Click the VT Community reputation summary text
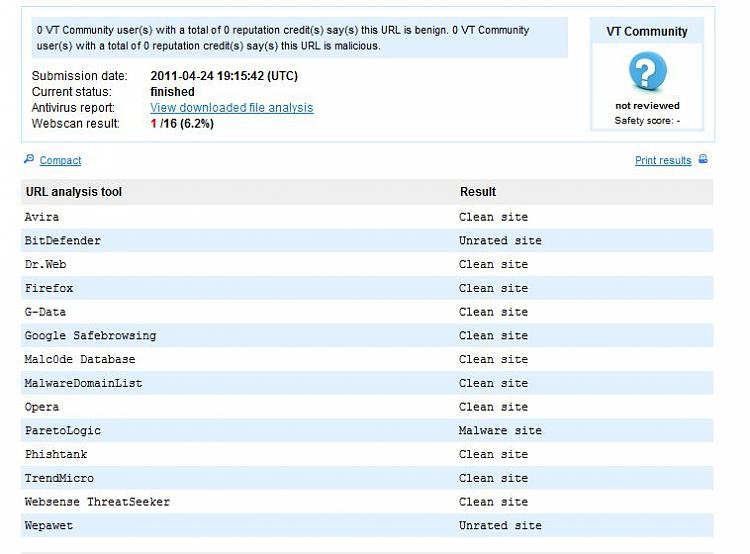The height and width of the screenshot is (554, 750). (x=283, y=38)
